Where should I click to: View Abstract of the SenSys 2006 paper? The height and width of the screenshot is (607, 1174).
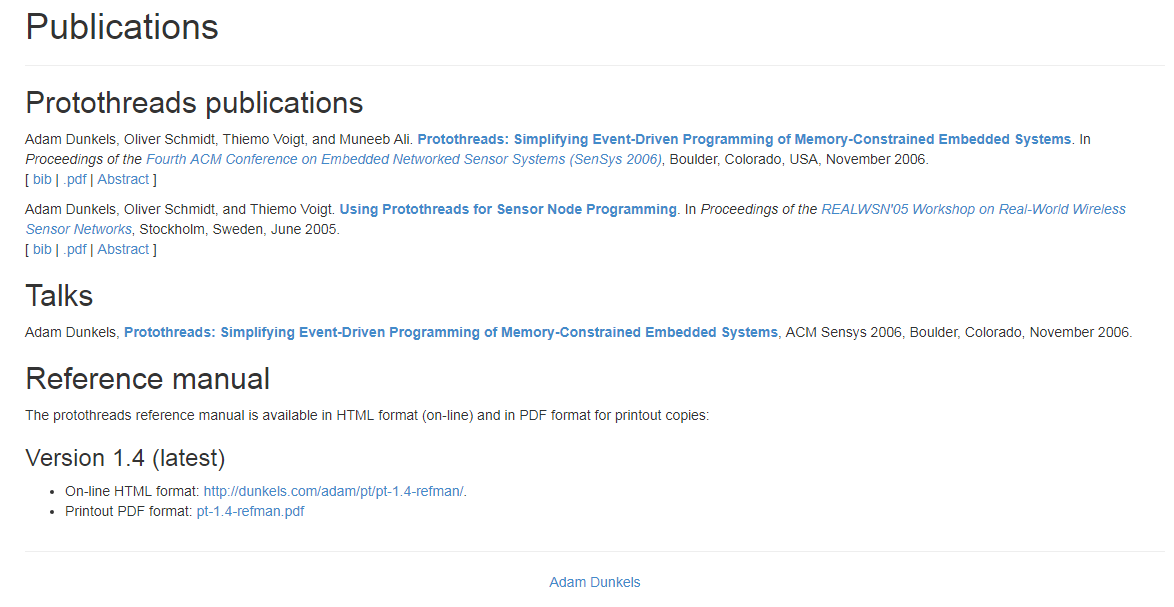(123, 179)
